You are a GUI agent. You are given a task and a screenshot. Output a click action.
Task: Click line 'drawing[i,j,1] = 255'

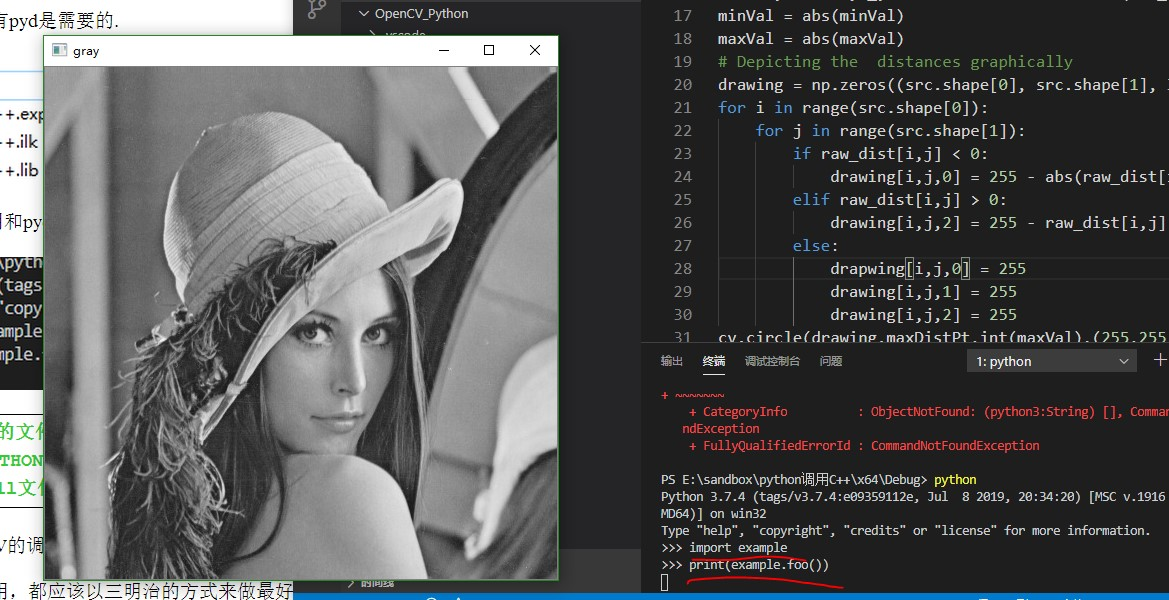click(923, 291)
